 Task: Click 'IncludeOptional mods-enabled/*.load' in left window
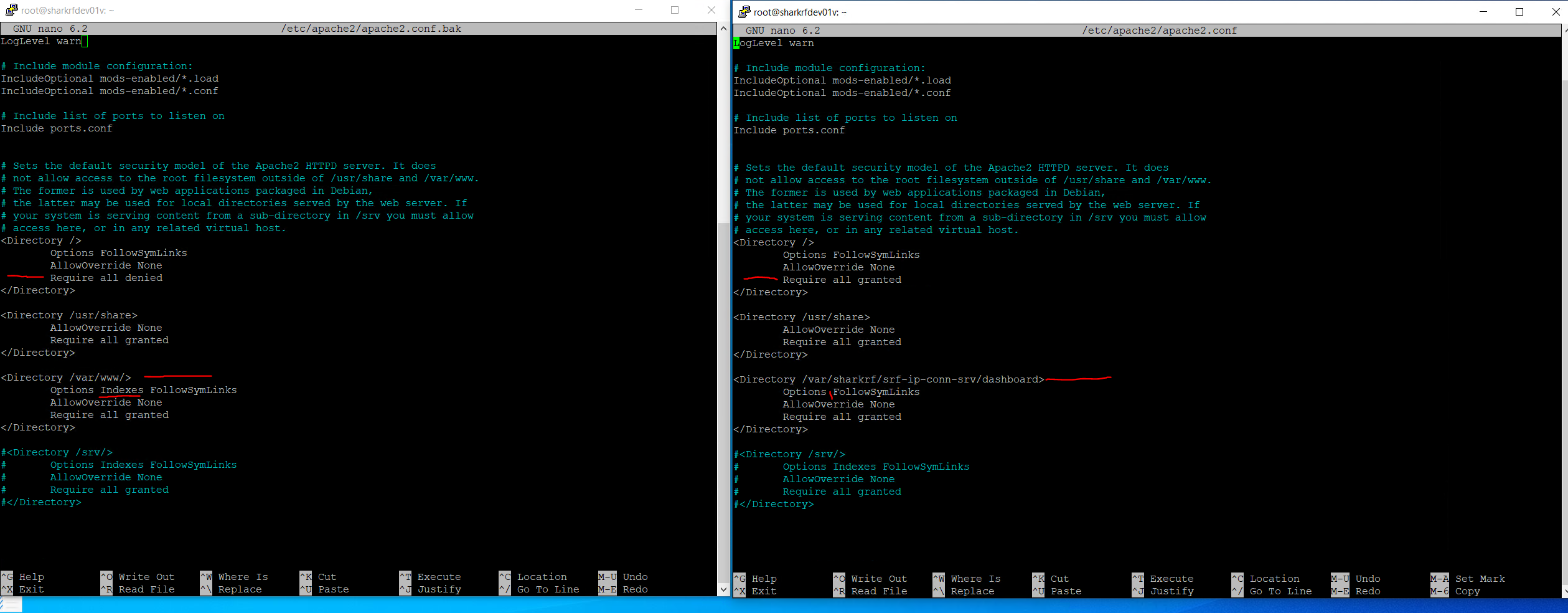tap(110, 78)
